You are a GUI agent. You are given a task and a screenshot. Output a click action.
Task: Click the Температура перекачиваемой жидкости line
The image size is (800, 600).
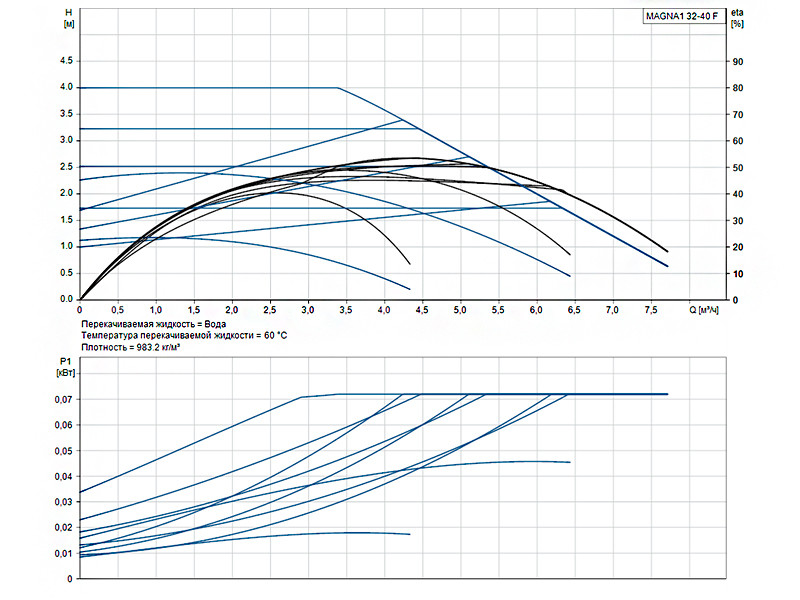pyautogui.click(x=184, y=336)
